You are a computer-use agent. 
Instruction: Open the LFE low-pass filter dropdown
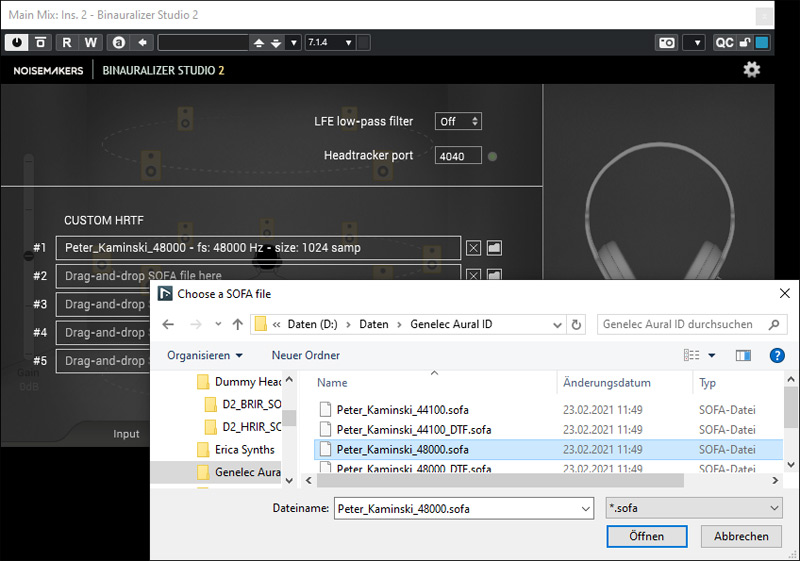458,121
